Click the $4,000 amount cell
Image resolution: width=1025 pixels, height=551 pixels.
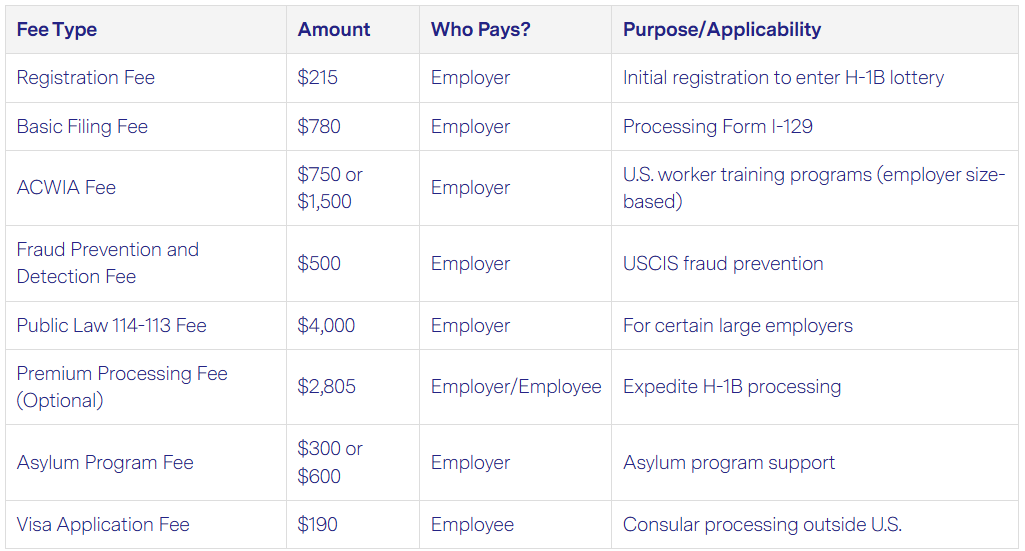pyautogui.click(x=326, y=326)
